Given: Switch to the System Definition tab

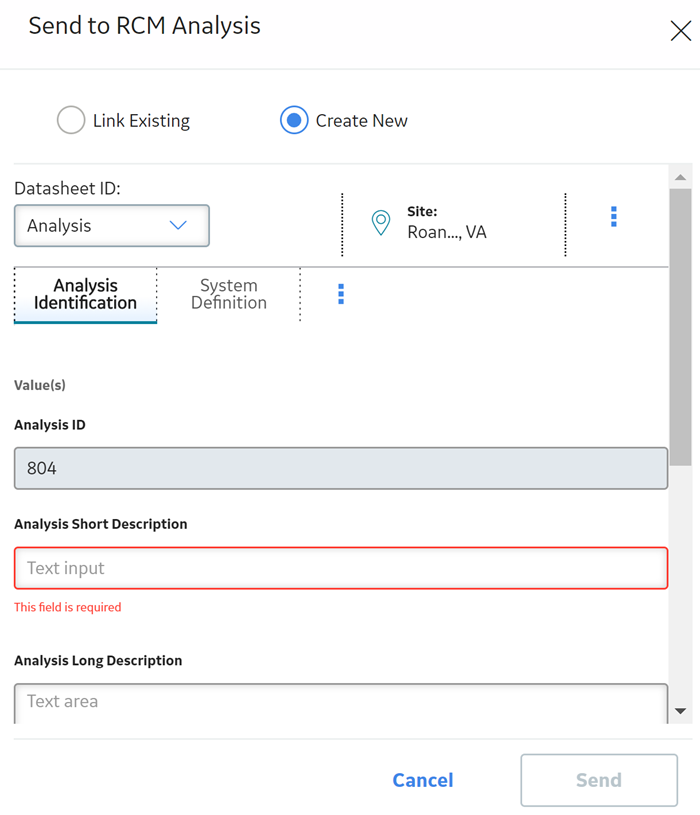Looking at the screenshot, I should [229, 294].
